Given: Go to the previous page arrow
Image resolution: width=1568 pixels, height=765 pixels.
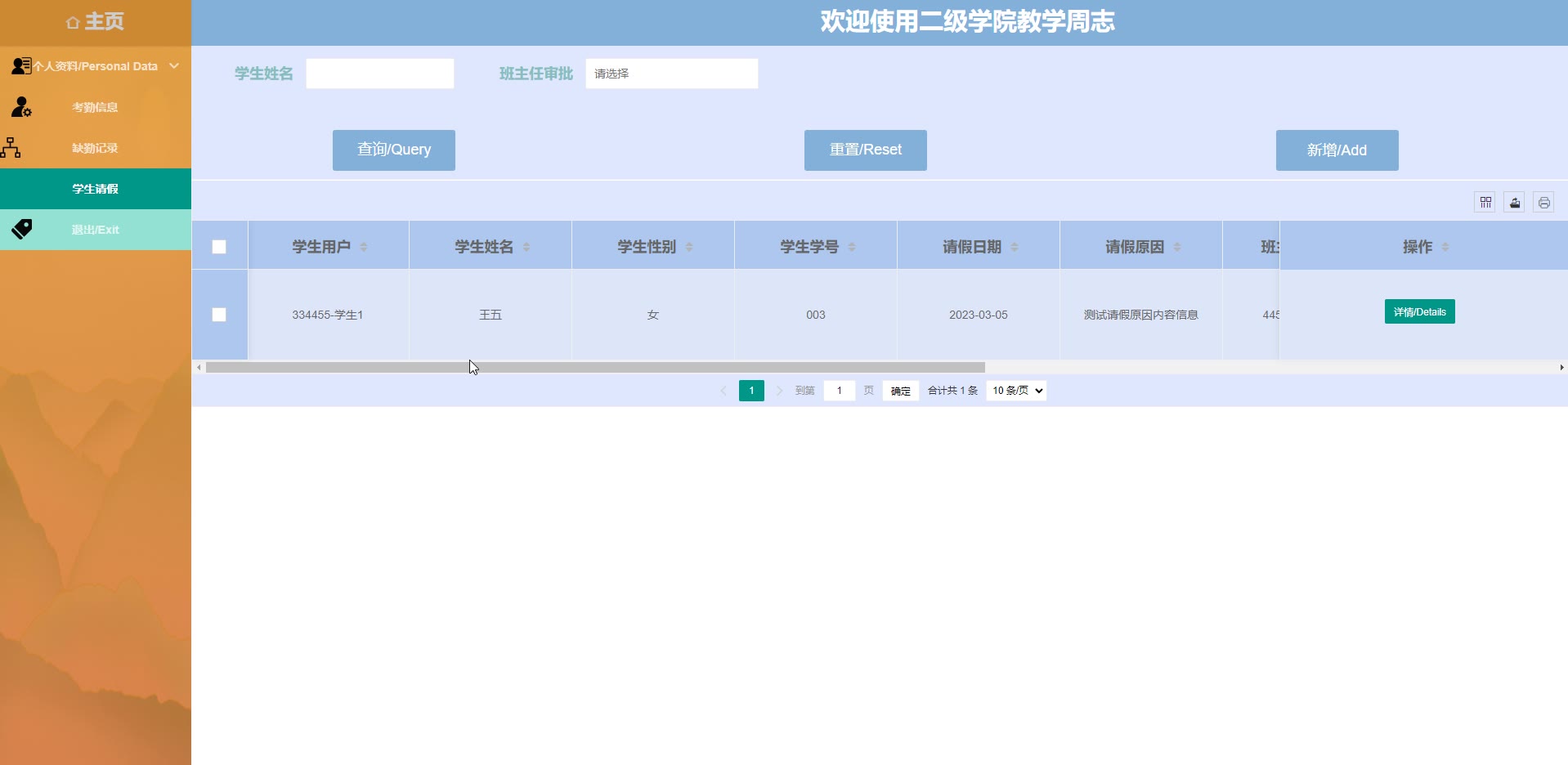Looking at the screenshot, I should click(724, 391).
